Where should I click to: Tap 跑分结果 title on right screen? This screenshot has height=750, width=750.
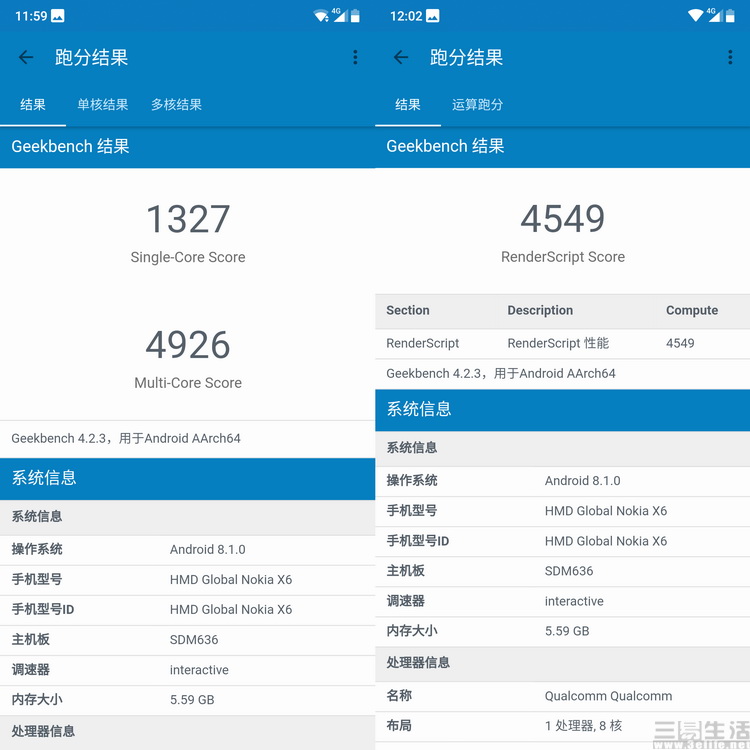[x=466, y=57]
